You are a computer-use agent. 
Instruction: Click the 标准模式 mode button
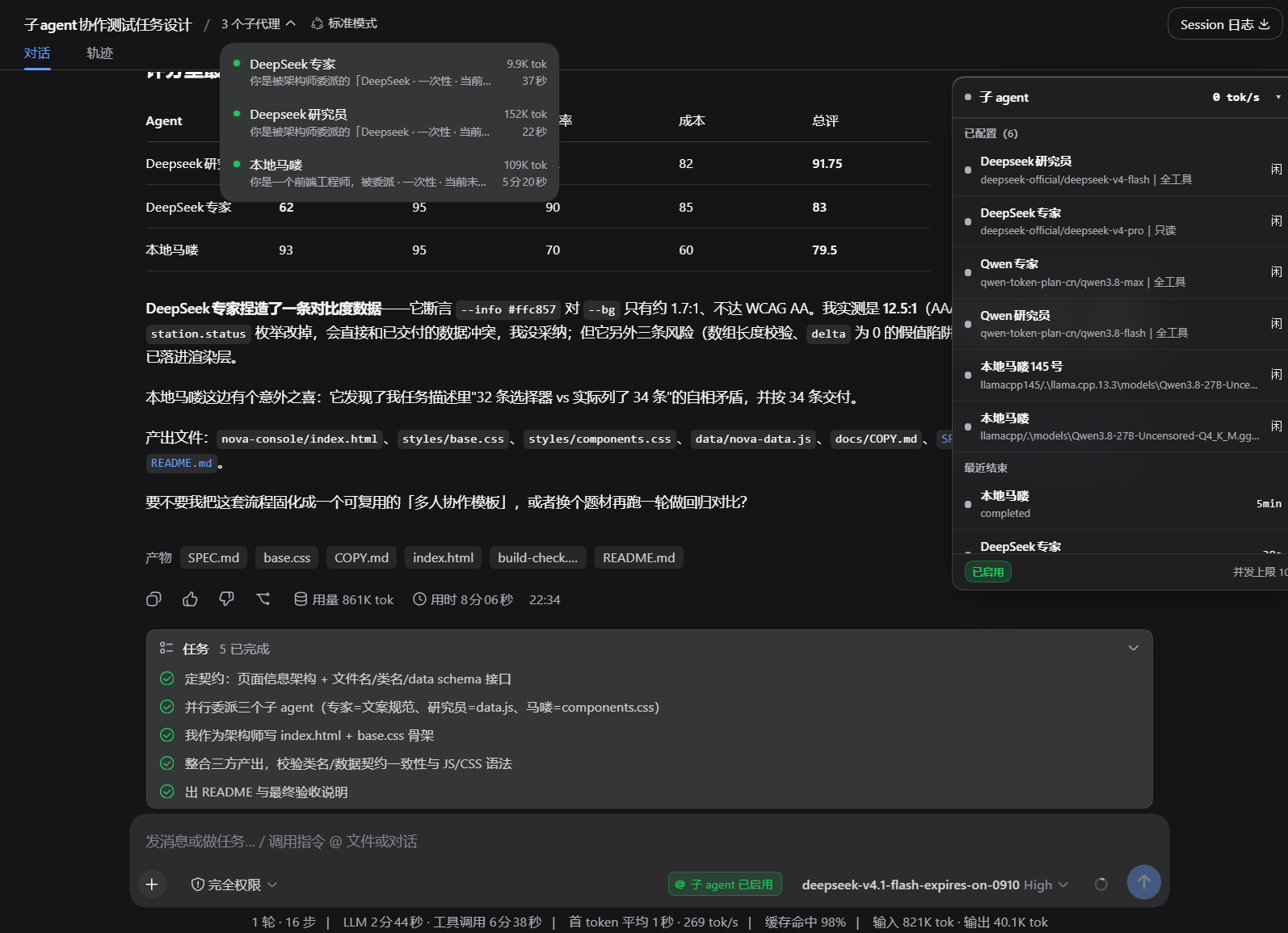pos(345,23)
